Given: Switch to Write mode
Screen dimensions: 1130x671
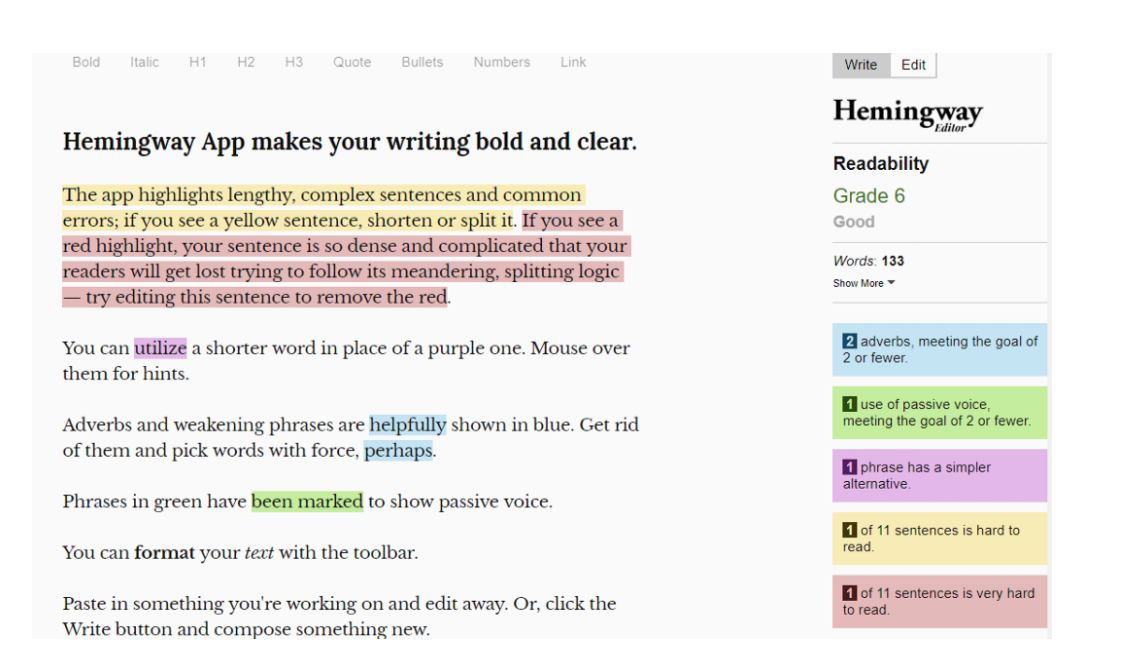Looking at the screenshot, I should click(x=860, y=65).
